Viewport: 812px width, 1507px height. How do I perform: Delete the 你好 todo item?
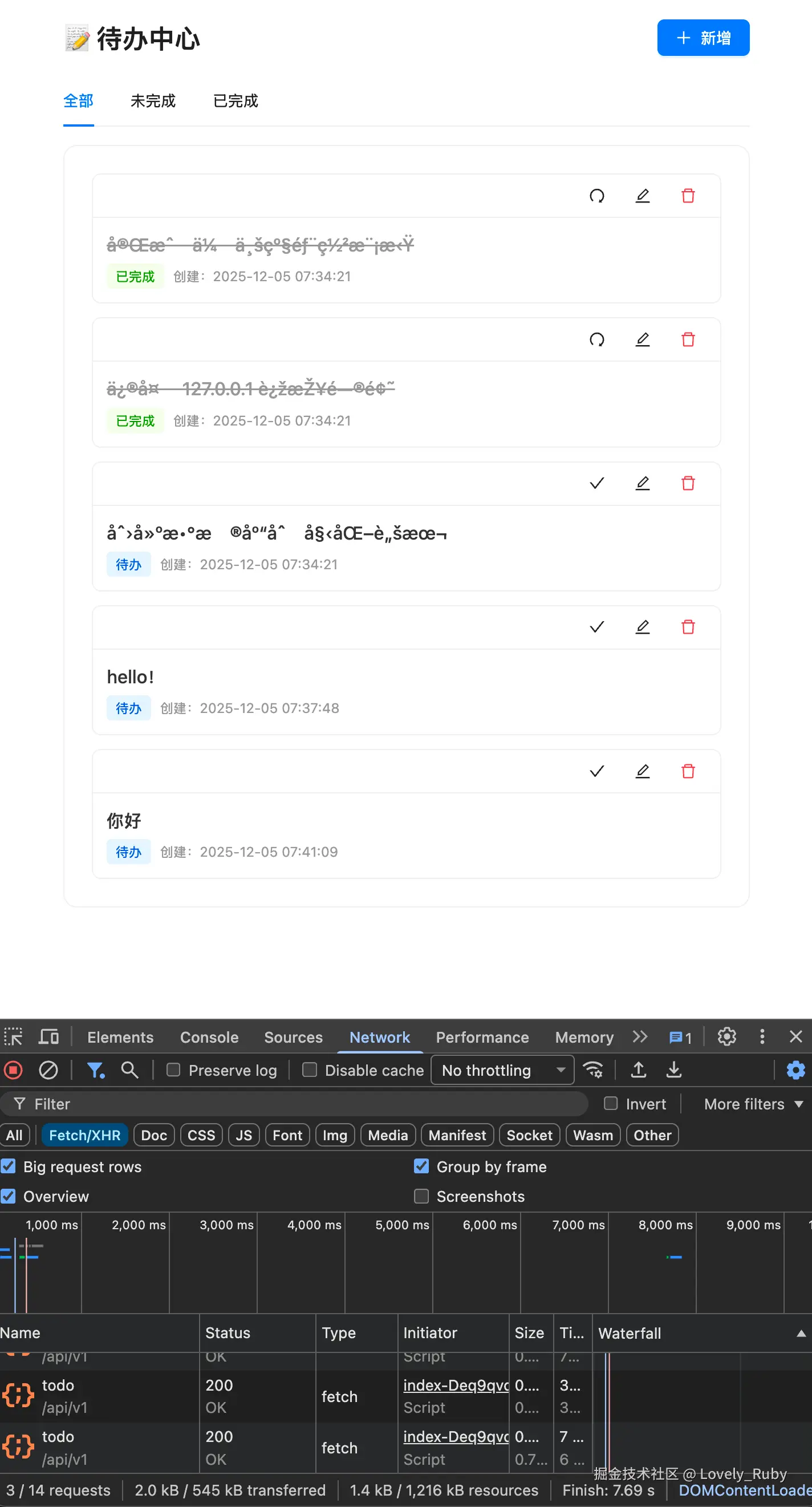coord(688,771)
